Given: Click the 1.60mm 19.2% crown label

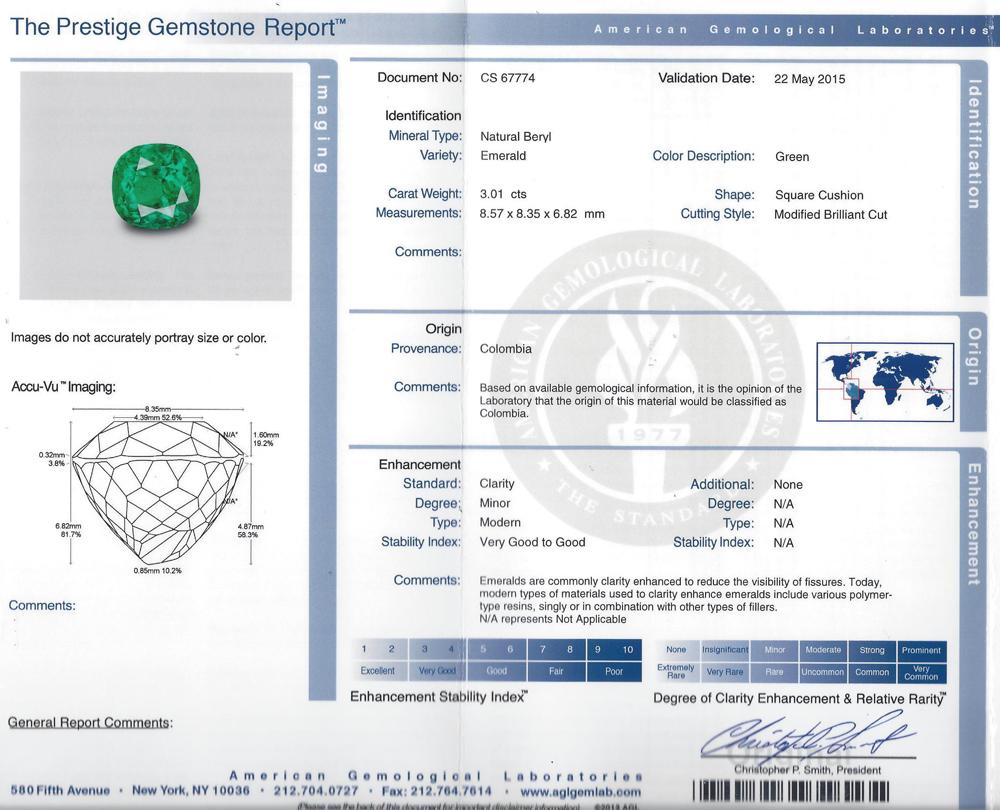Looking at the screenshot, I should [x=266, y=439].
